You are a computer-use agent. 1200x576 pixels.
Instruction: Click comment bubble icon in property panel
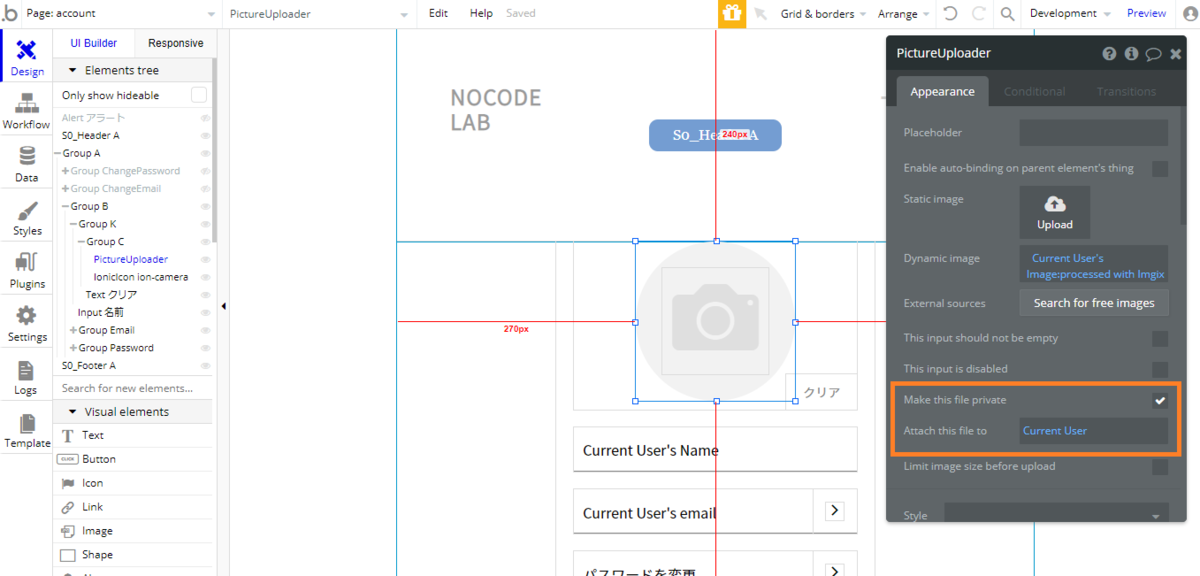tap(1153, 54)
